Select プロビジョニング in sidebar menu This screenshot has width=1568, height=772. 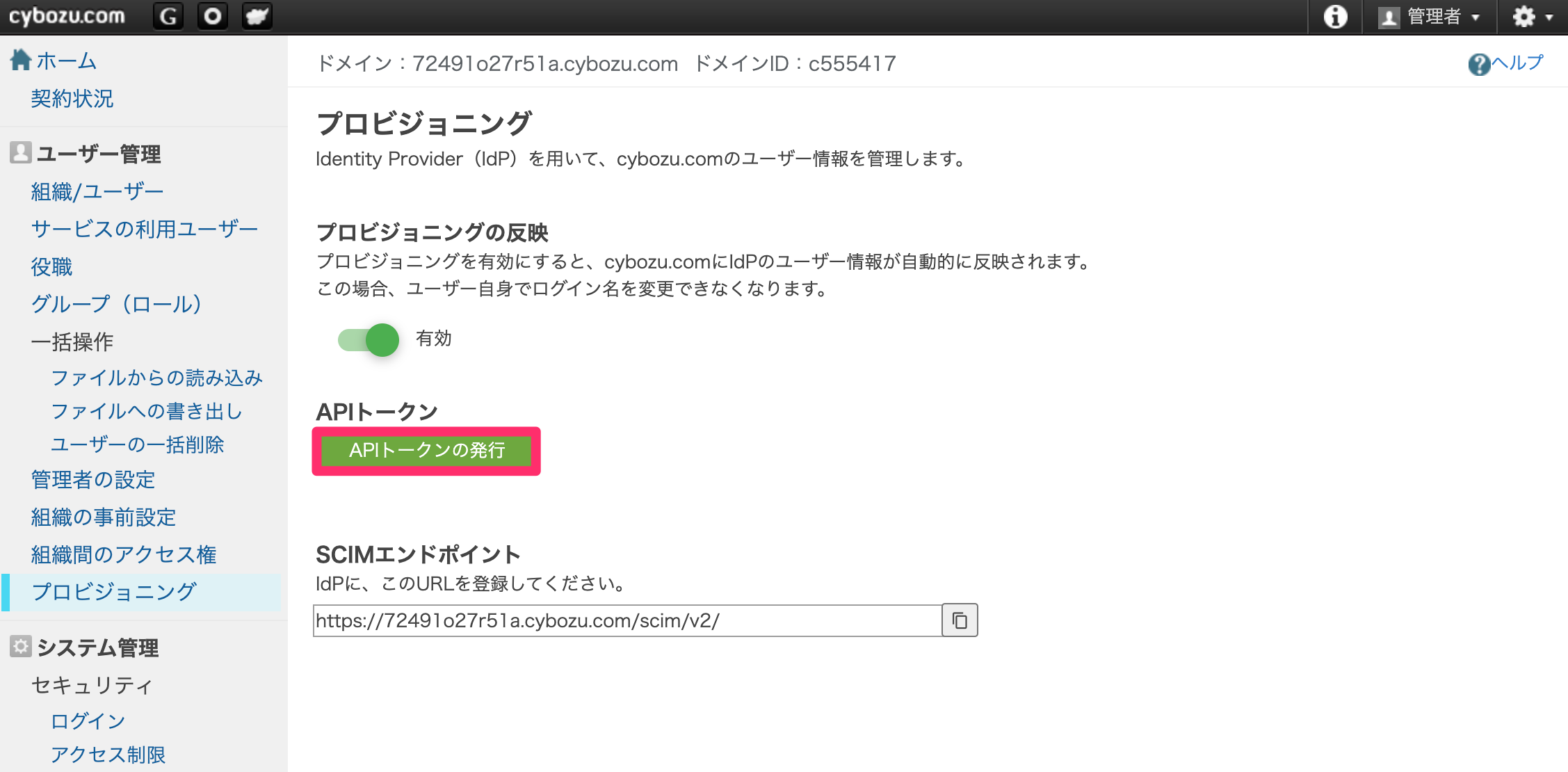click(115, 592)
